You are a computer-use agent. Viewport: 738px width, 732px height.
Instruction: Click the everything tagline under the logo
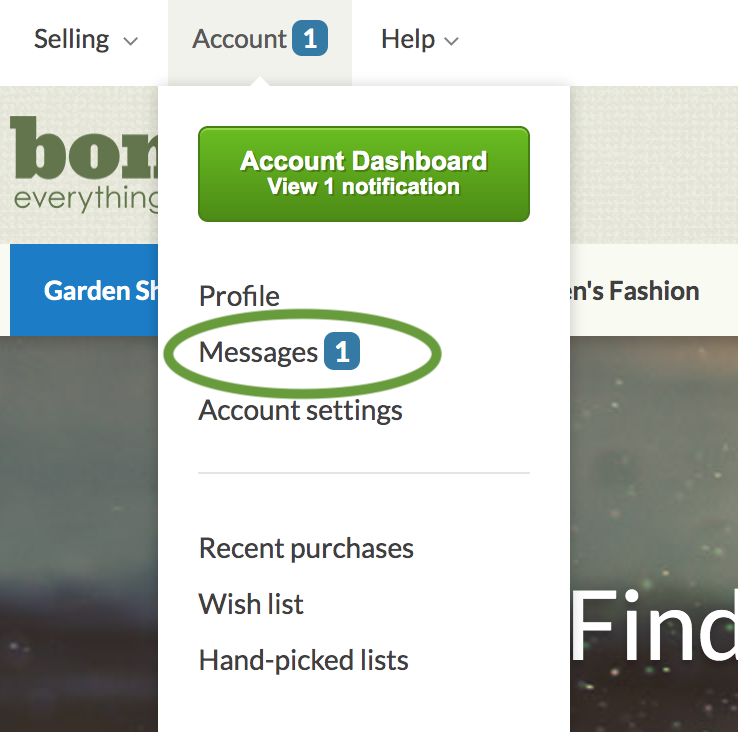coord(86,200)
